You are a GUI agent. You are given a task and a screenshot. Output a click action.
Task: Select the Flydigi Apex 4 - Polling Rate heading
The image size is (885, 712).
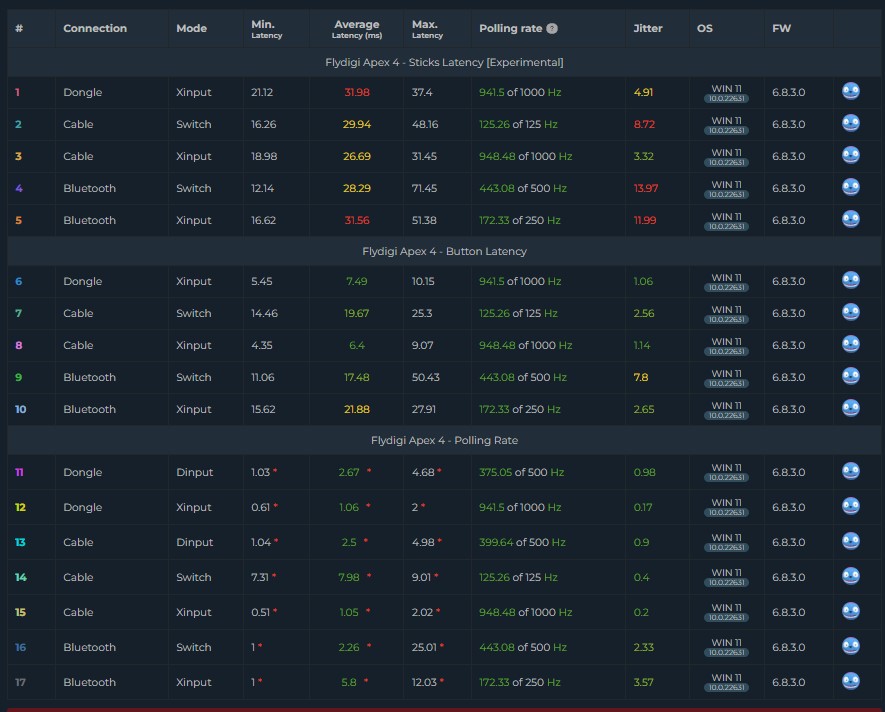(x=444, y=440)
